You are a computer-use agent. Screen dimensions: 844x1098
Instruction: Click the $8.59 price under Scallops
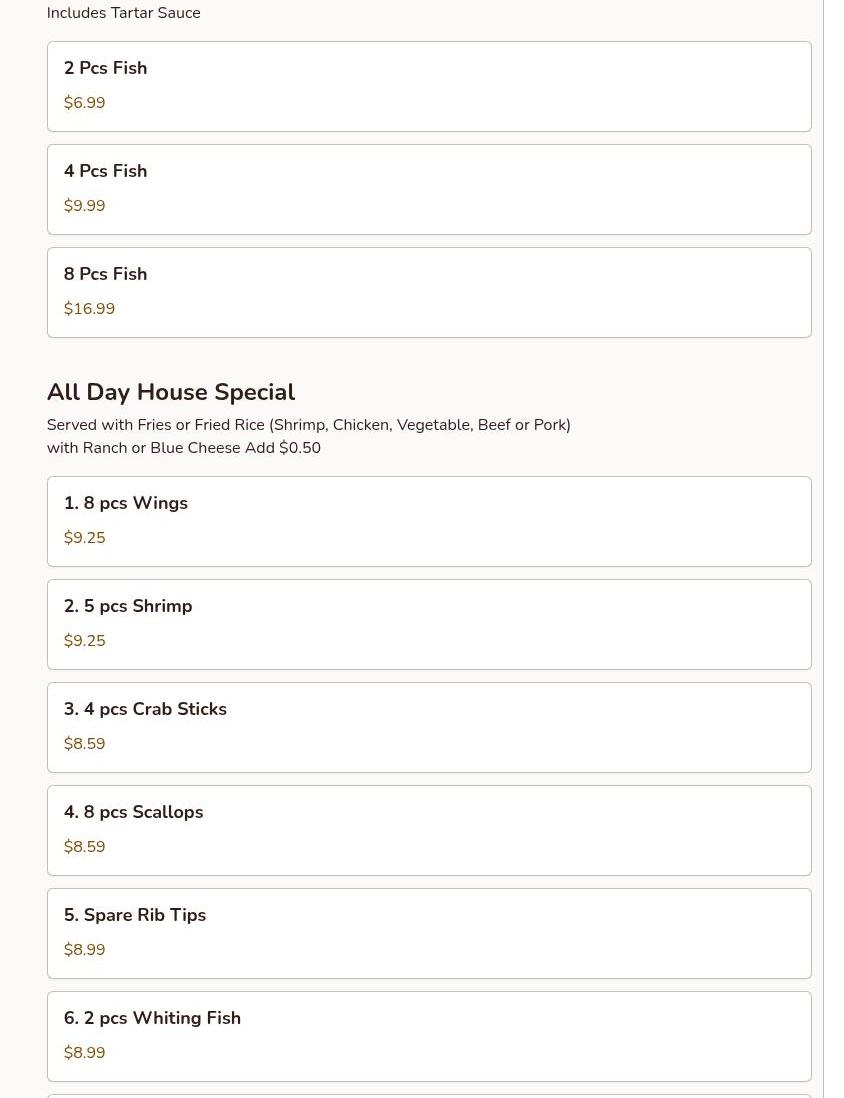click(x=84, y=846)
